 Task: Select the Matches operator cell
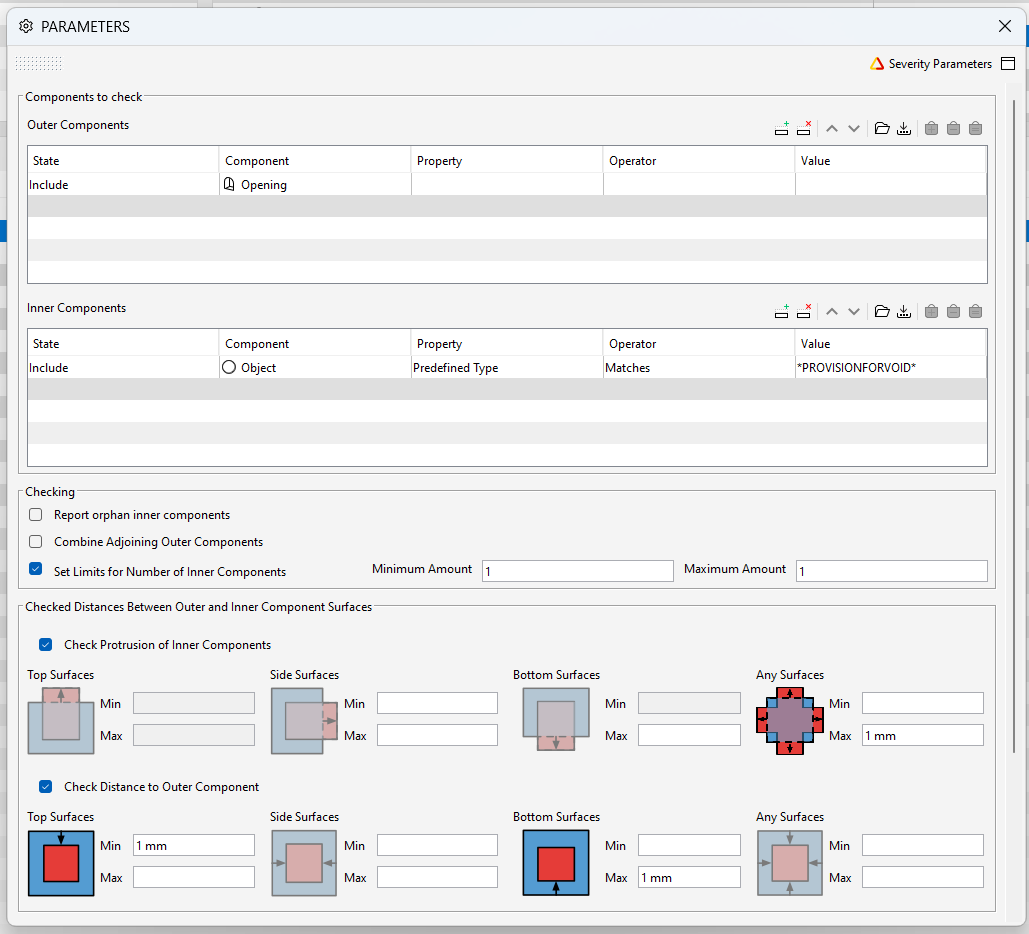pos(699,368)
